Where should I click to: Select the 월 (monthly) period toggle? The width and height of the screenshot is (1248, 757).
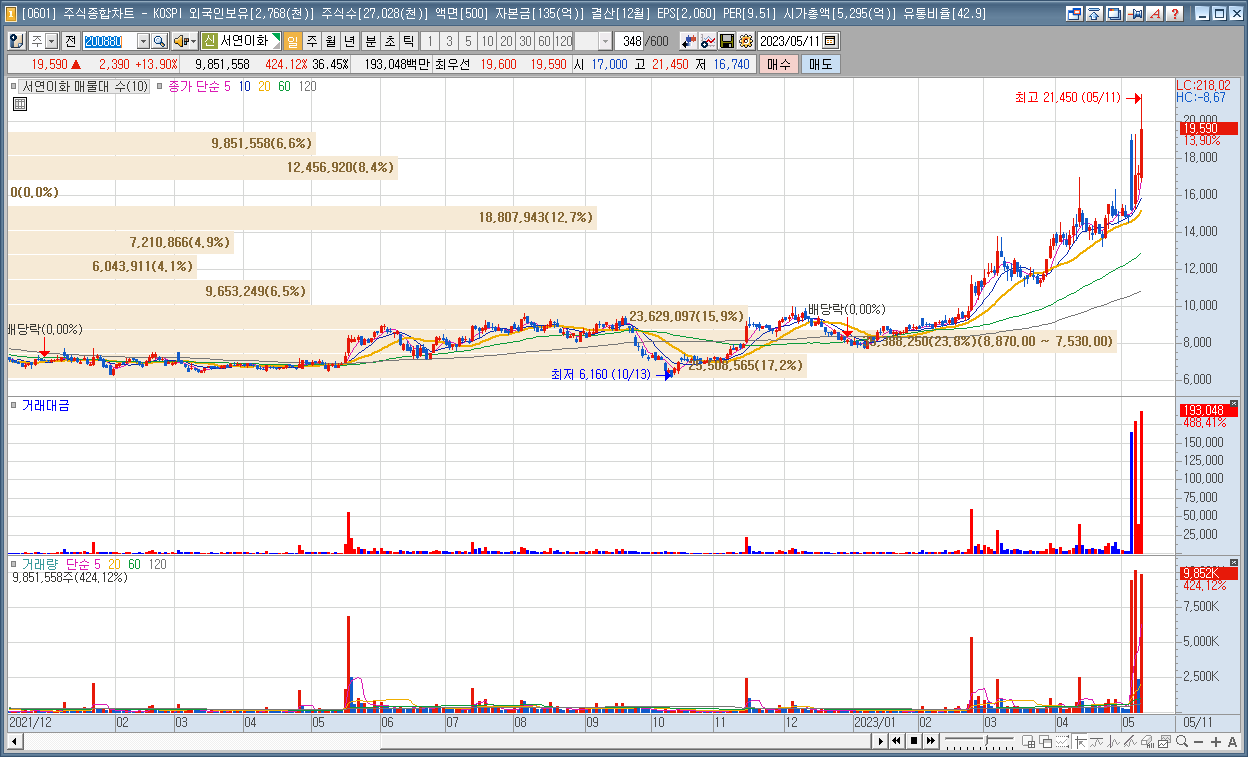(330, 41)
